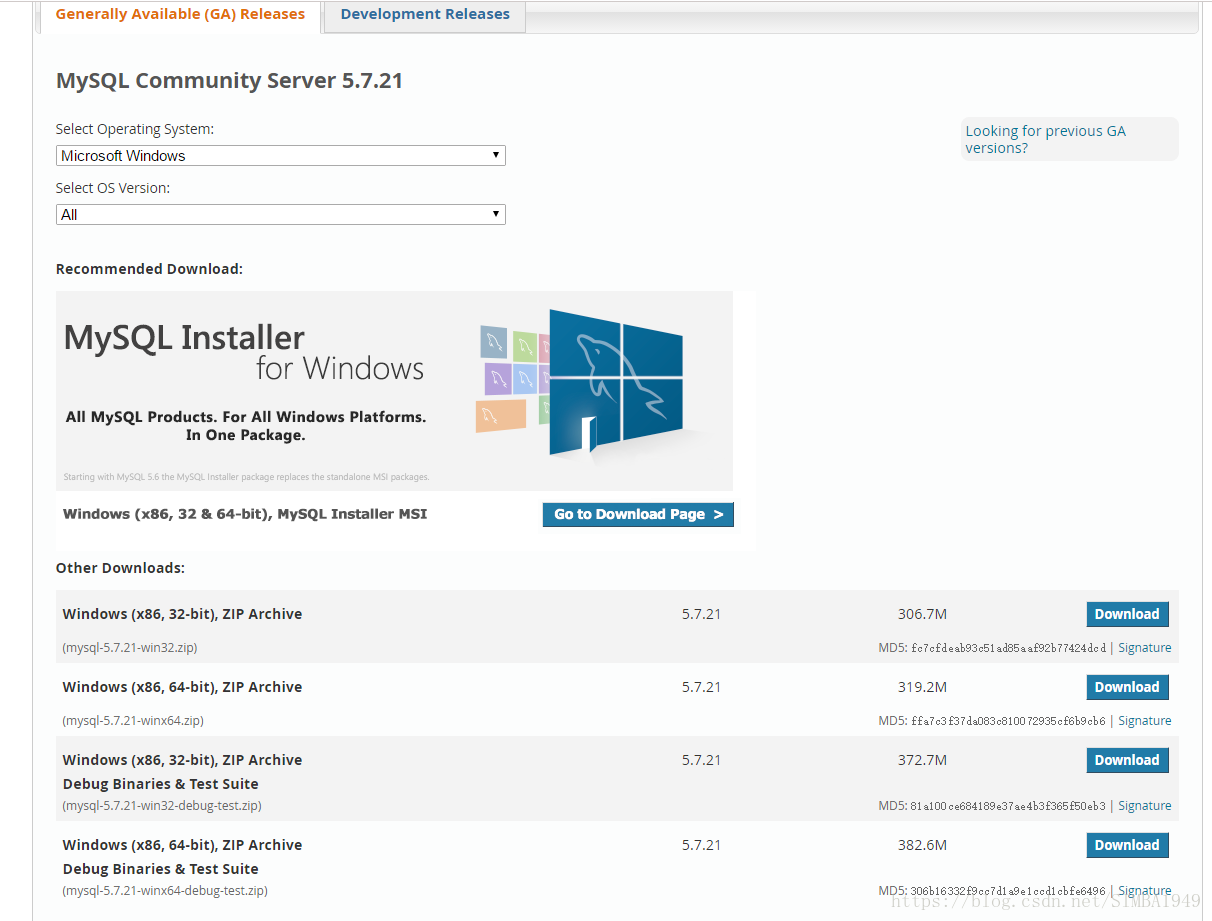This screenshot has width=1212, height=921.
Task: Click the MySQL Community Server 5.7.21 heading
Action: (x=229, y=81)
